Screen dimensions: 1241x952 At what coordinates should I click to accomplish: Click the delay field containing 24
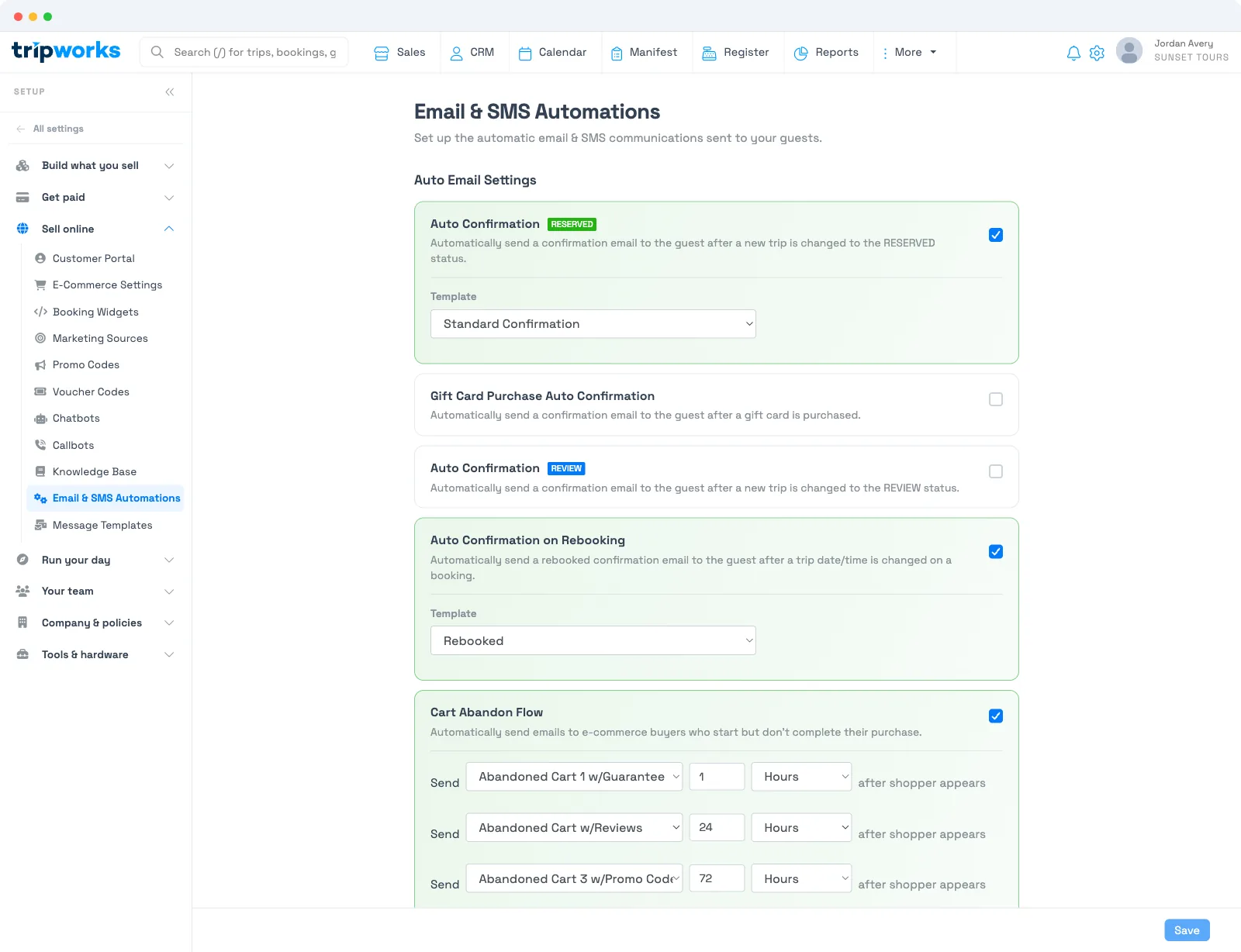coord(717,828)
